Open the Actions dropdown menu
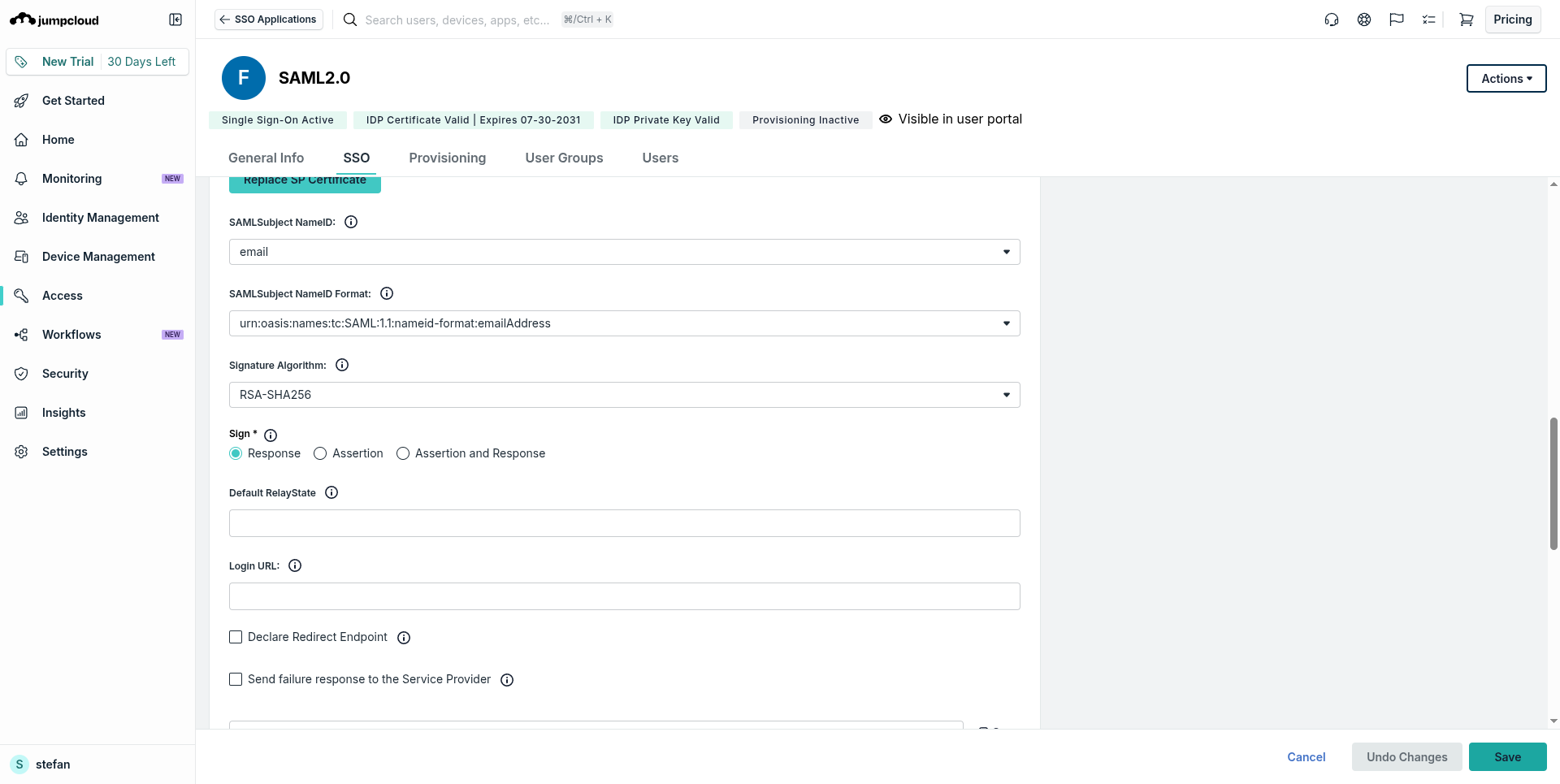 [1506, 79]
